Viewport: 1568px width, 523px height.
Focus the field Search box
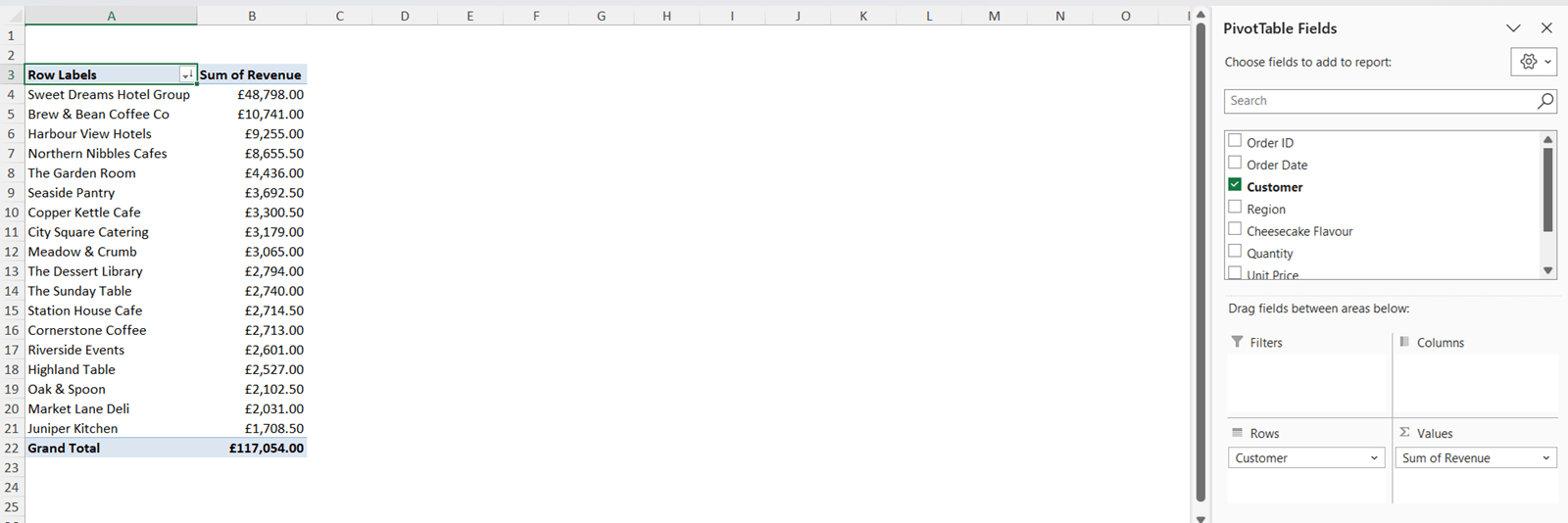coord(1380,101)
